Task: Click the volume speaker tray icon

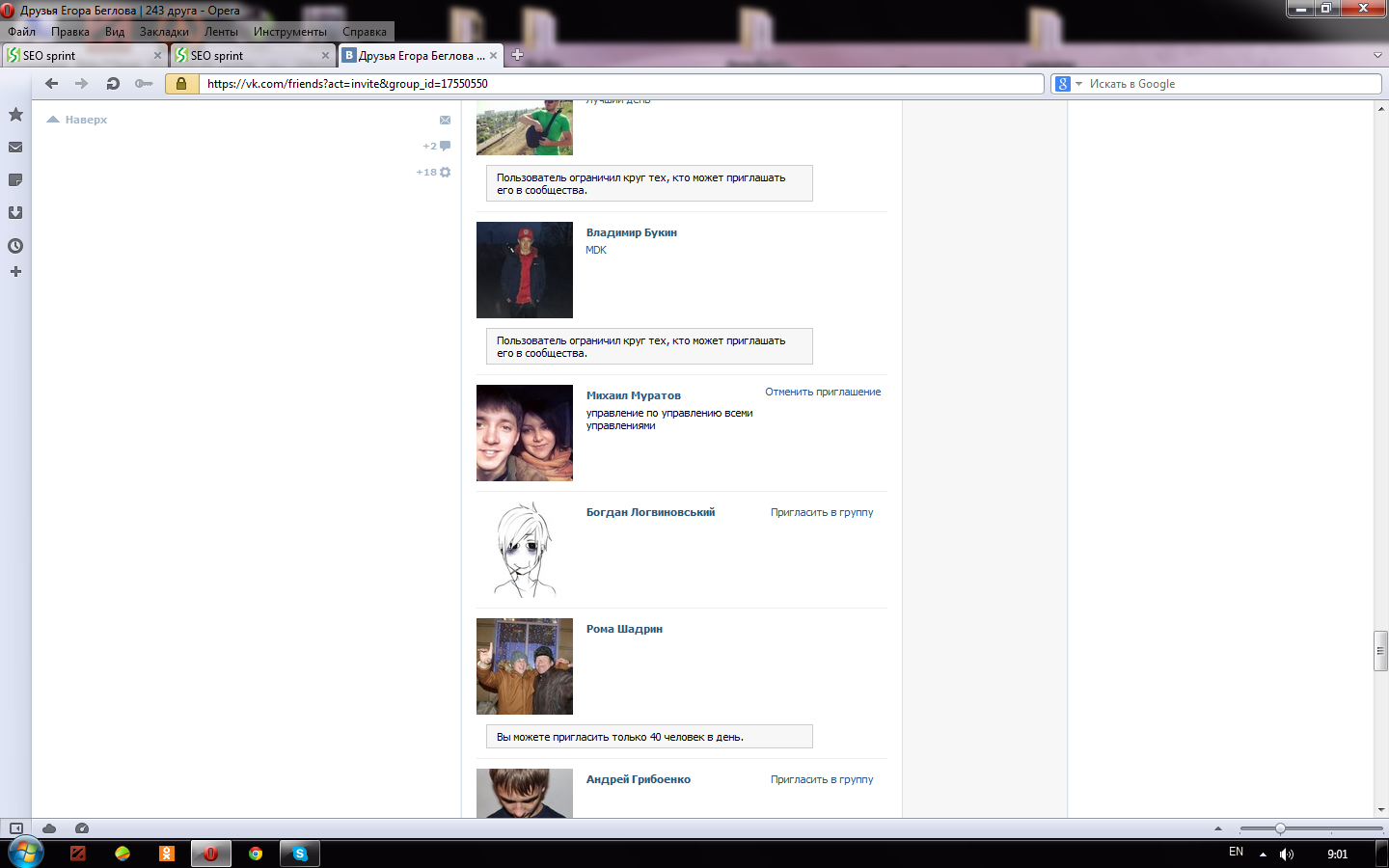Action: [x=1287, y=854]
